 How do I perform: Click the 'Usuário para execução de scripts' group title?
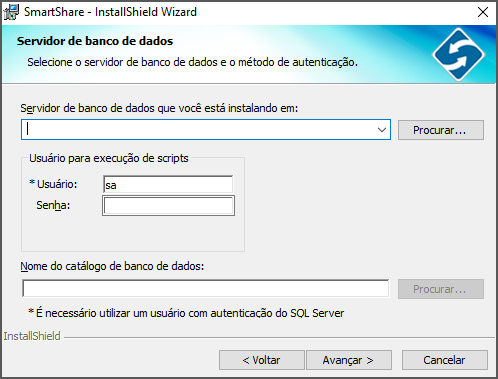pos(109,158)
